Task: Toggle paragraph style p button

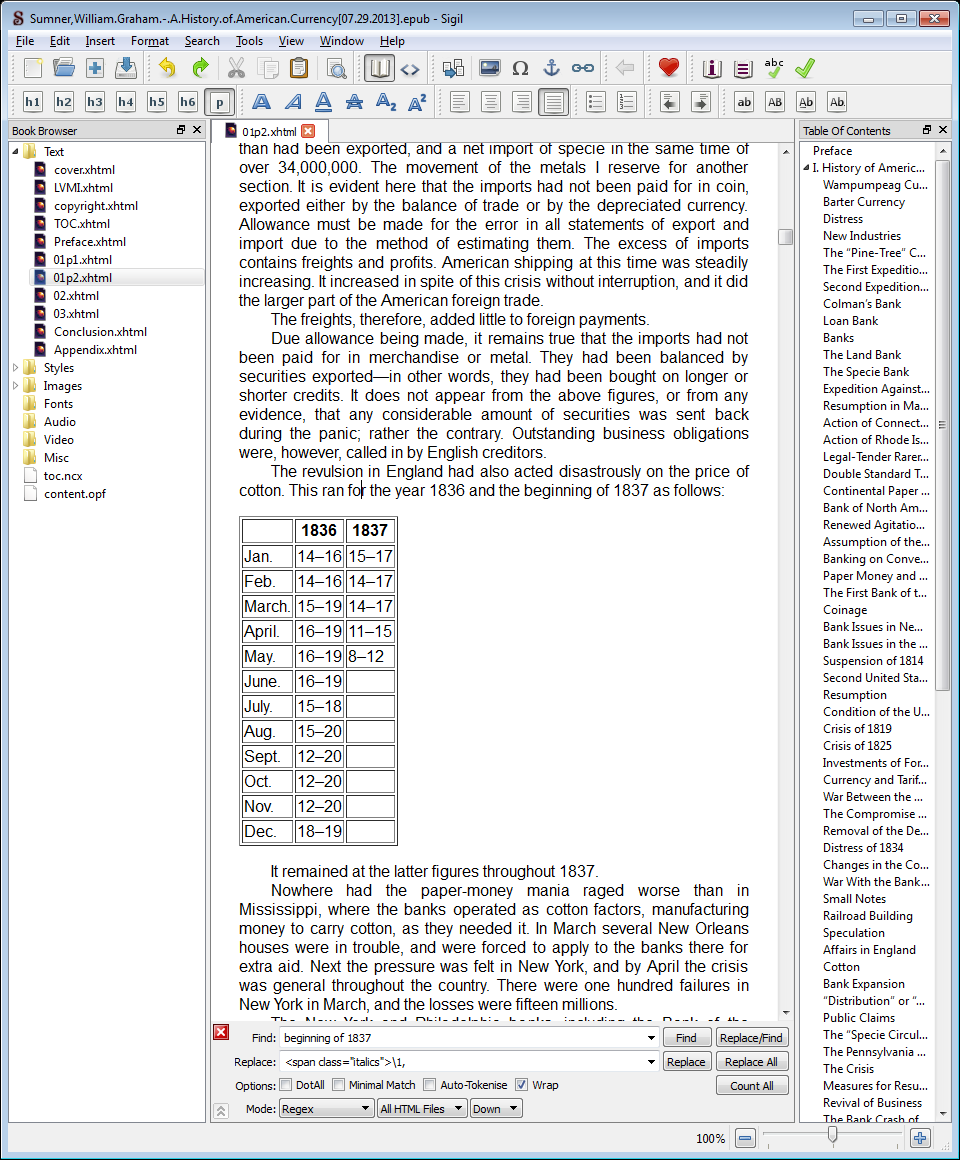Action: click(x=219, y=102)
